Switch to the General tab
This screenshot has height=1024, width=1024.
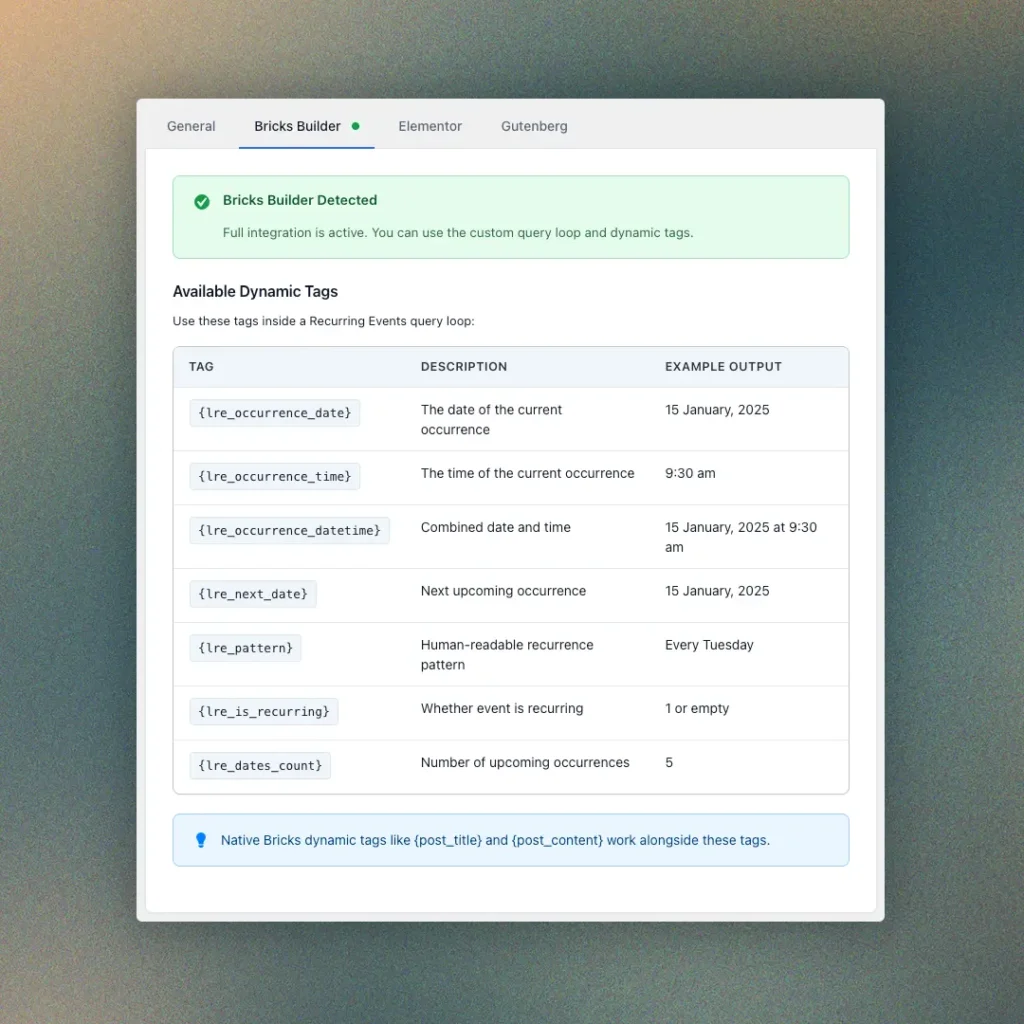coord(191,126)
